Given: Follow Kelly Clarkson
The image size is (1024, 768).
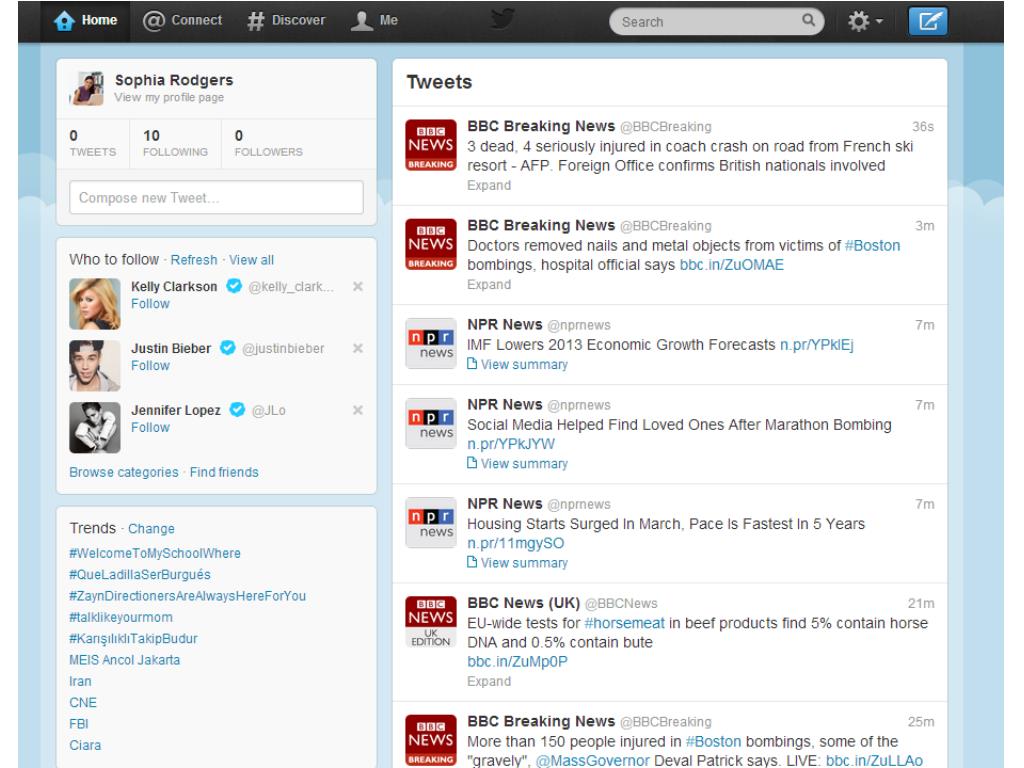Looking at the screenshot, I should pos(150,304).
